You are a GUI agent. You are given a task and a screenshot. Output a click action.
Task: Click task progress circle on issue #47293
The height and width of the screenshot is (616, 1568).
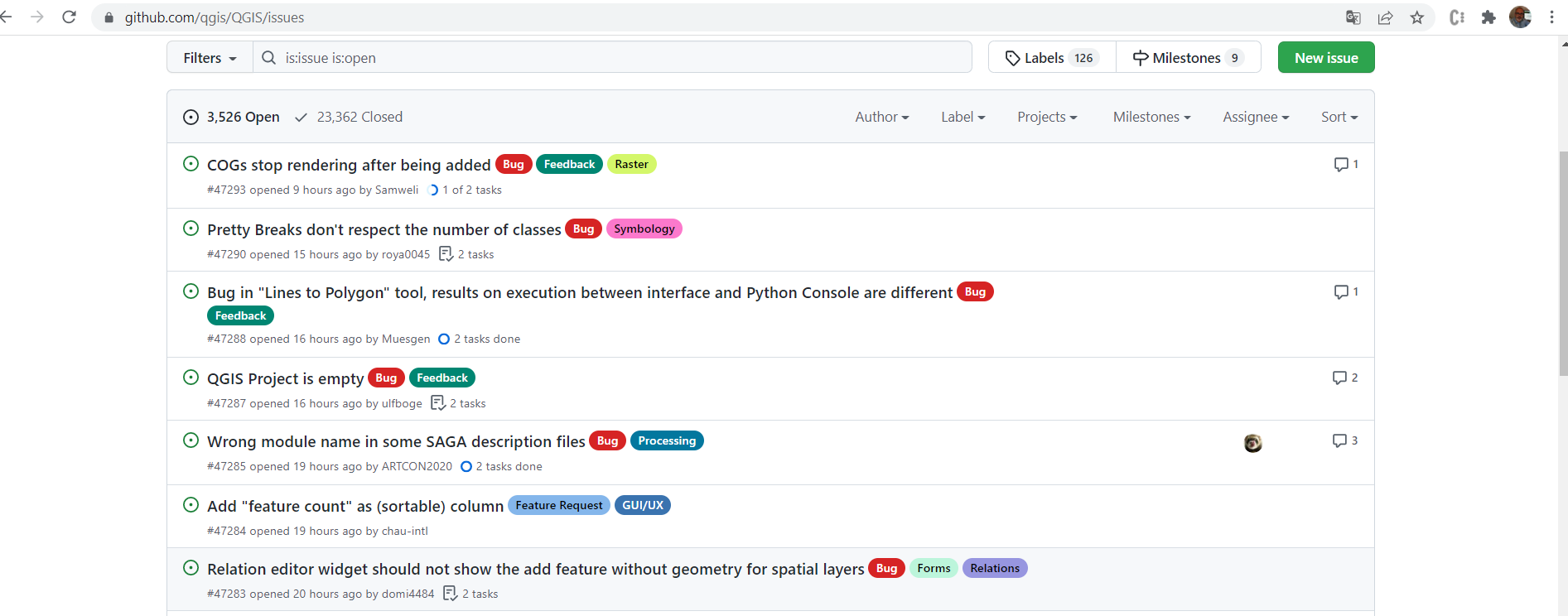tap(432, 190)
